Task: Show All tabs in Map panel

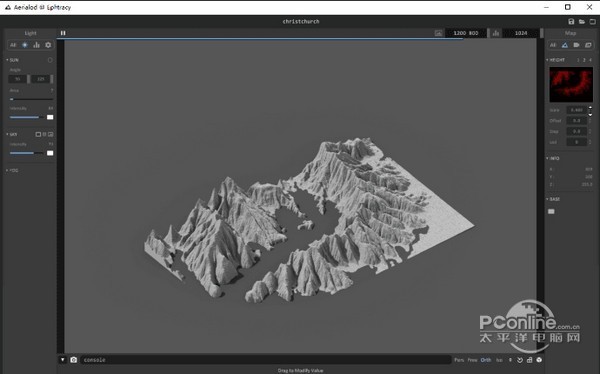Action: point(553,45)
